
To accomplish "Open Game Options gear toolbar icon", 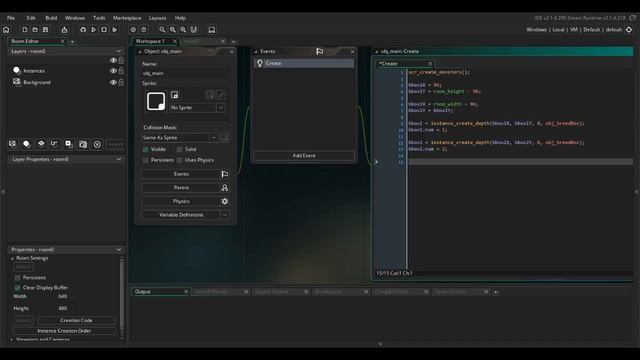I will click(x=133, y=30).
